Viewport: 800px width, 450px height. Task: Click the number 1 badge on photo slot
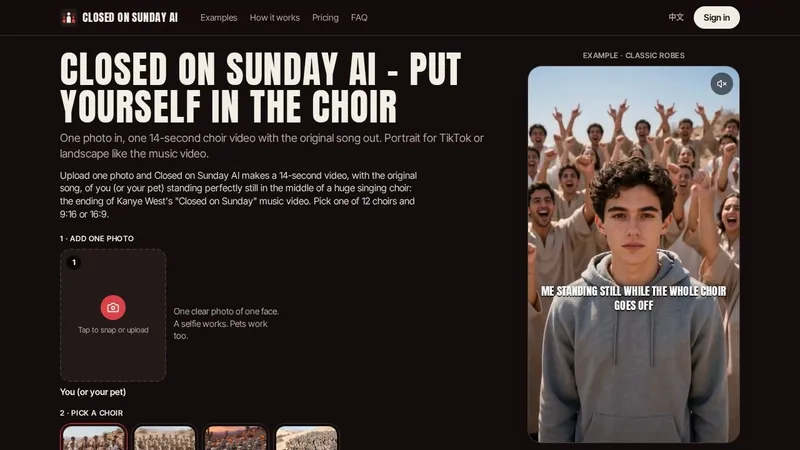(x=74, y=262)
